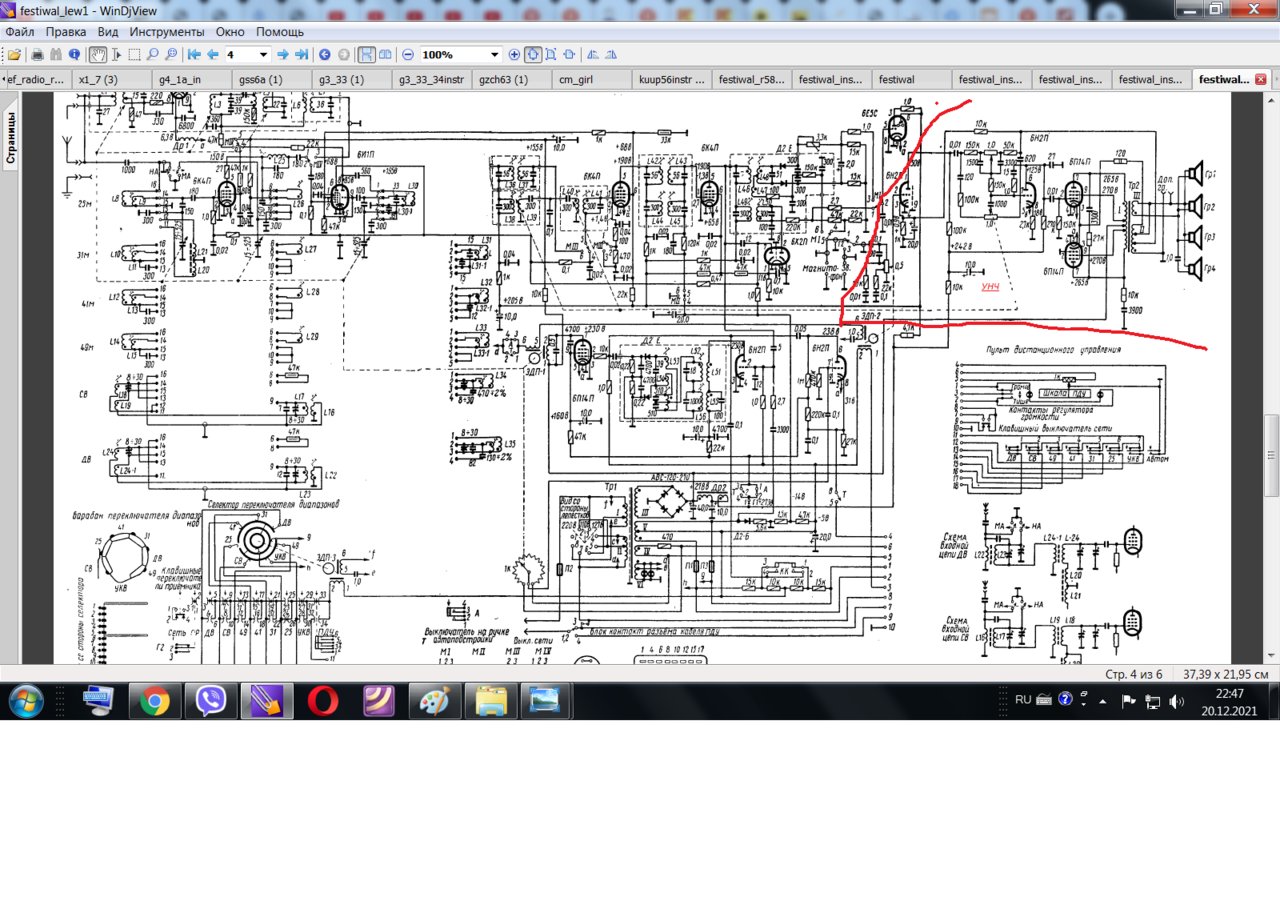The image size is (1280, 909).
Task: Close the active festiwal tab
Action: 1260,79
